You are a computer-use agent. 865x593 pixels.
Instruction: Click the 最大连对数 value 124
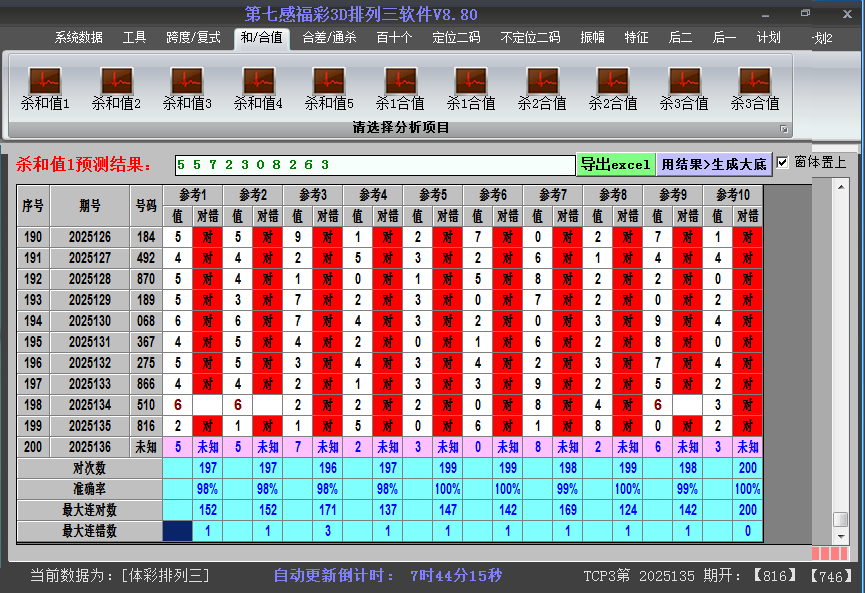point(628,510)
